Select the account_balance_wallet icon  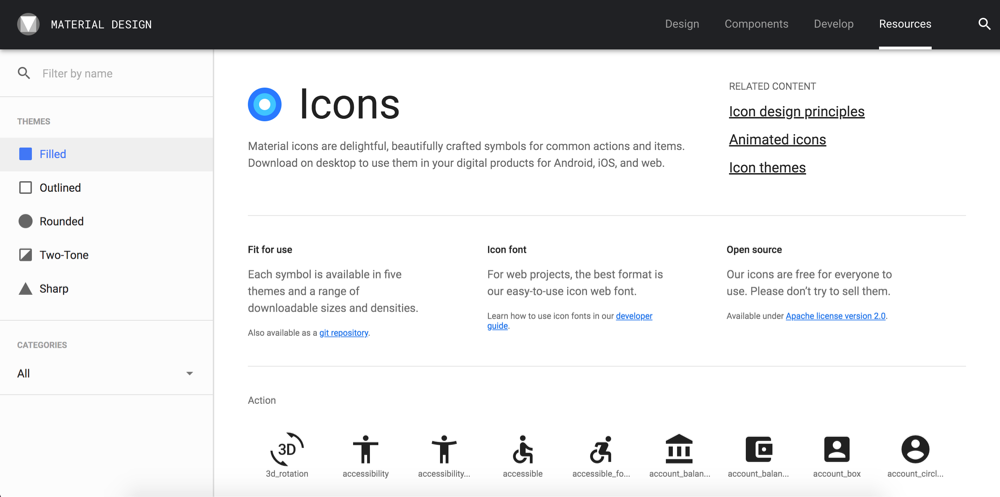tap(758, 449)
